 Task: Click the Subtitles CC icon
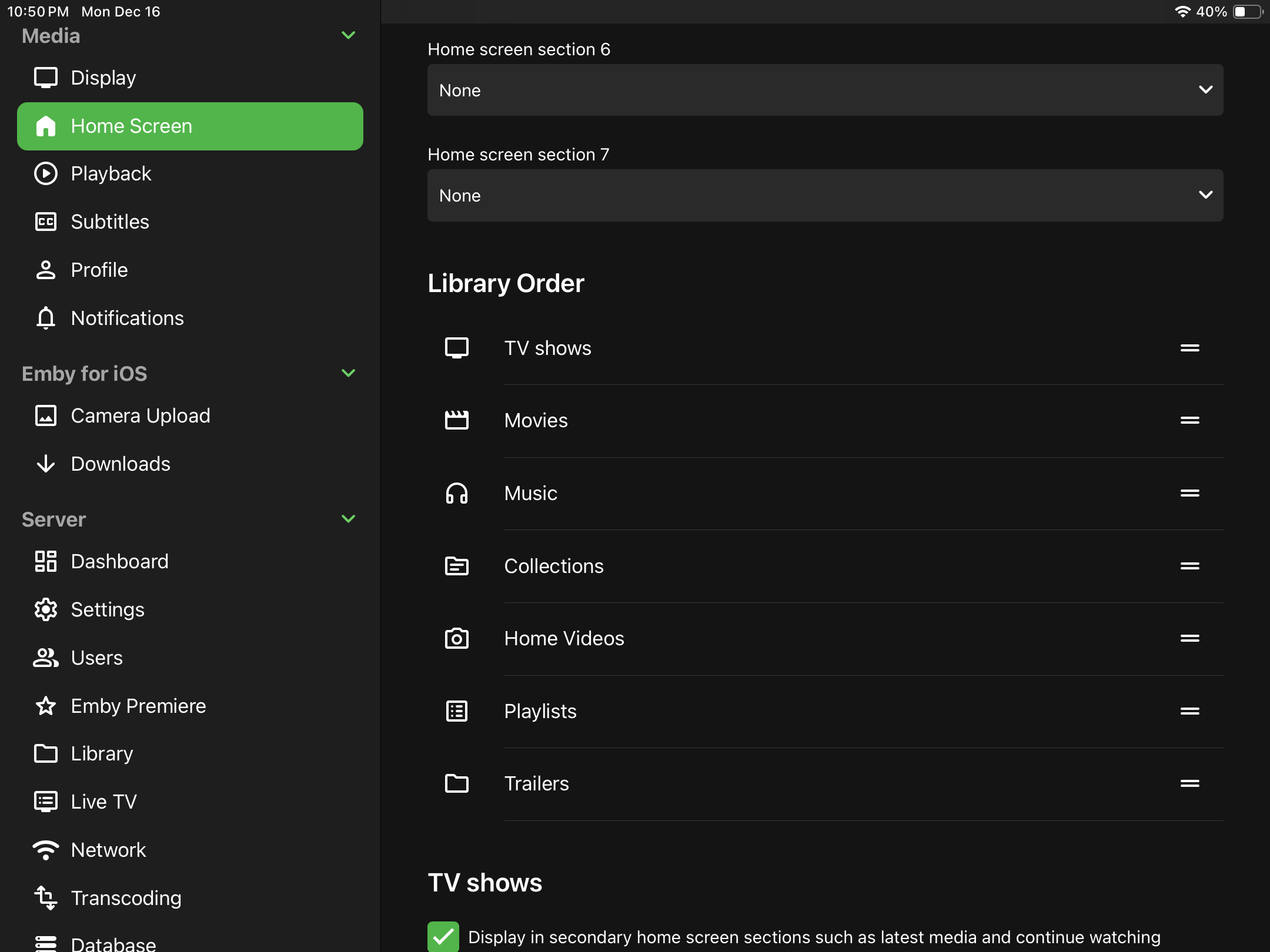[46, 222]
